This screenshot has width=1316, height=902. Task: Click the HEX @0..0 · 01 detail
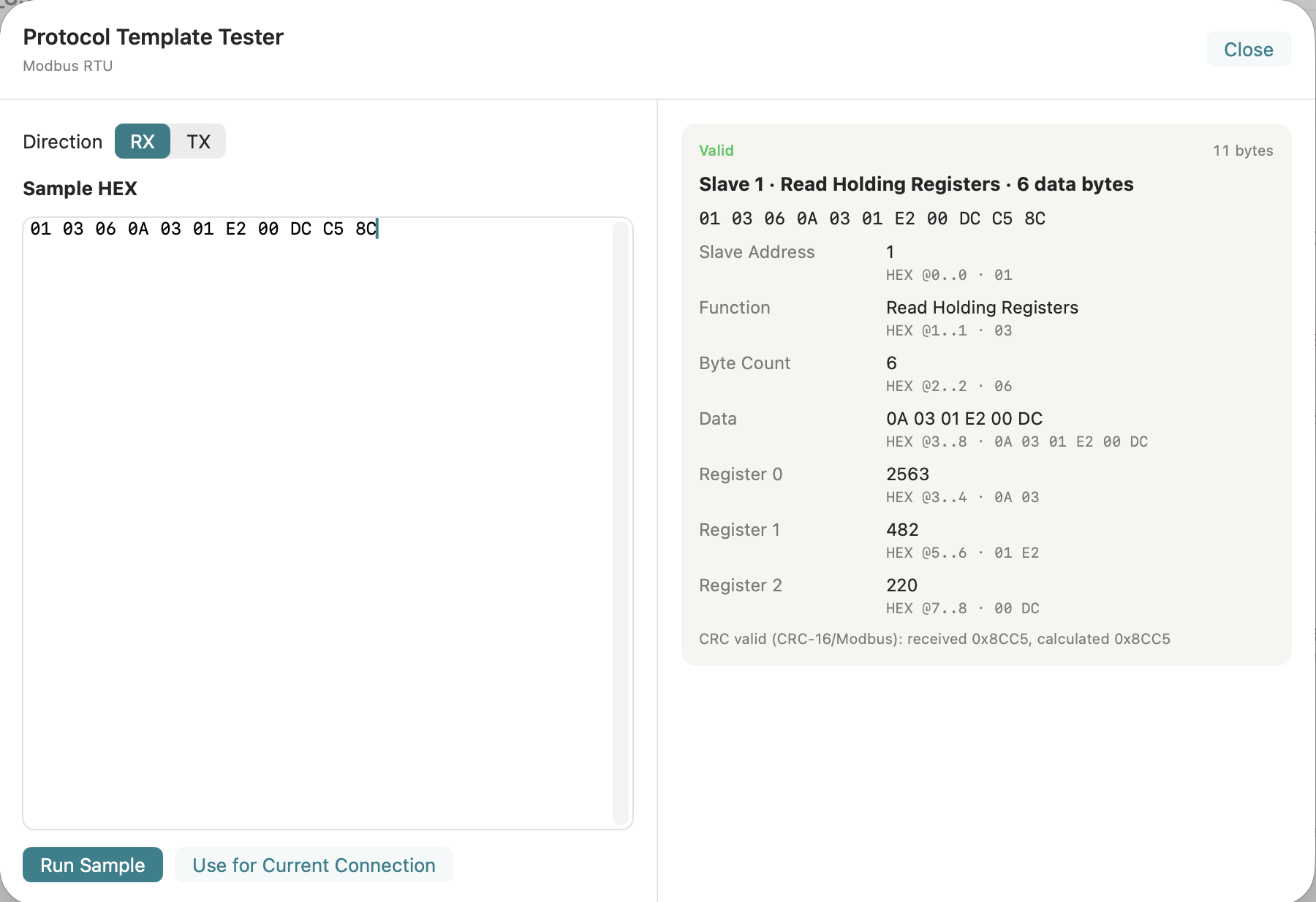(949, 275)
